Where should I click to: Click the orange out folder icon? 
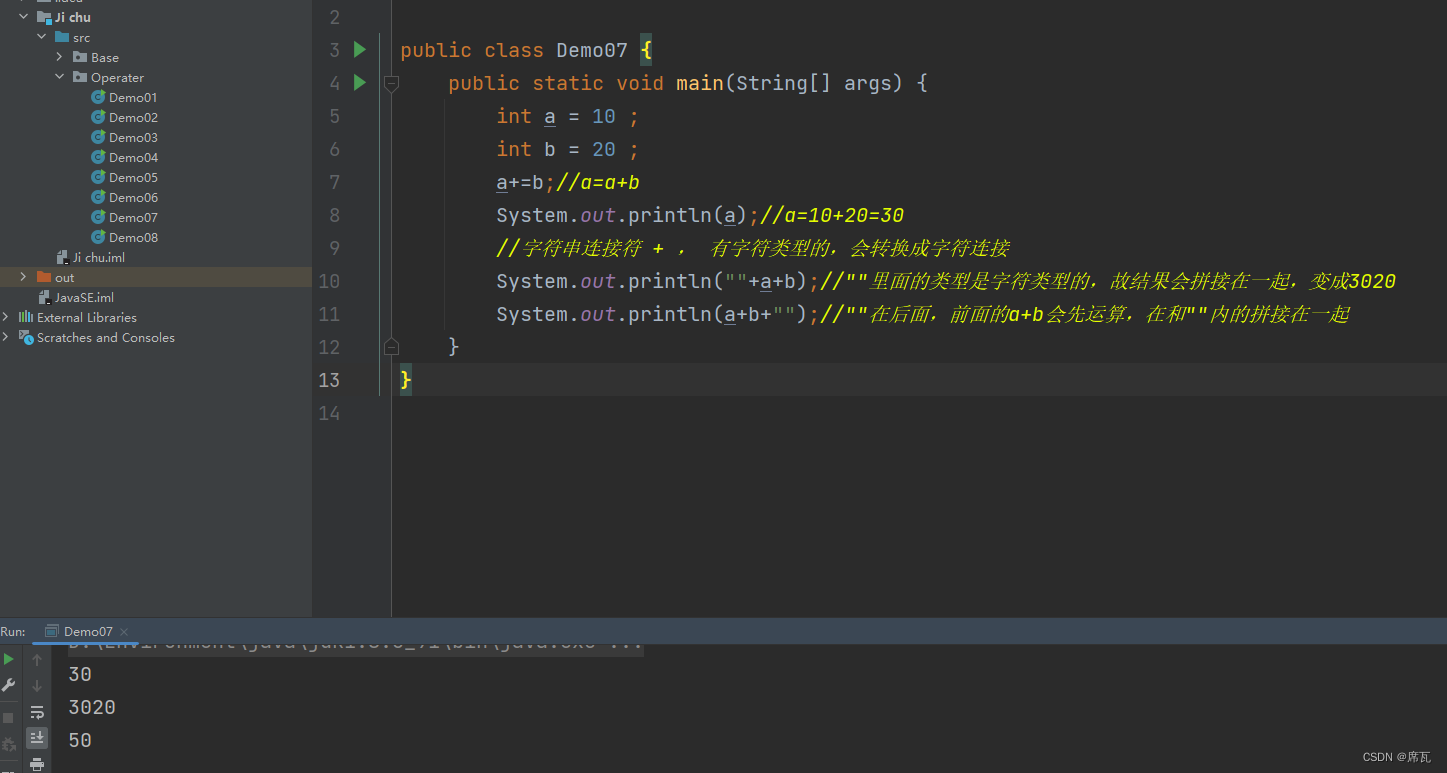point(44,277)
